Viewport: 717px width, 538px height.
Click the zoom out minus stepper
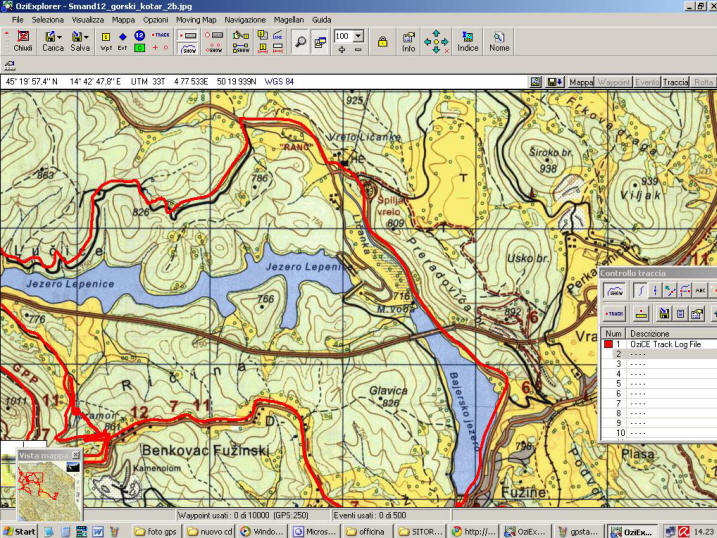tap(358, 48)
